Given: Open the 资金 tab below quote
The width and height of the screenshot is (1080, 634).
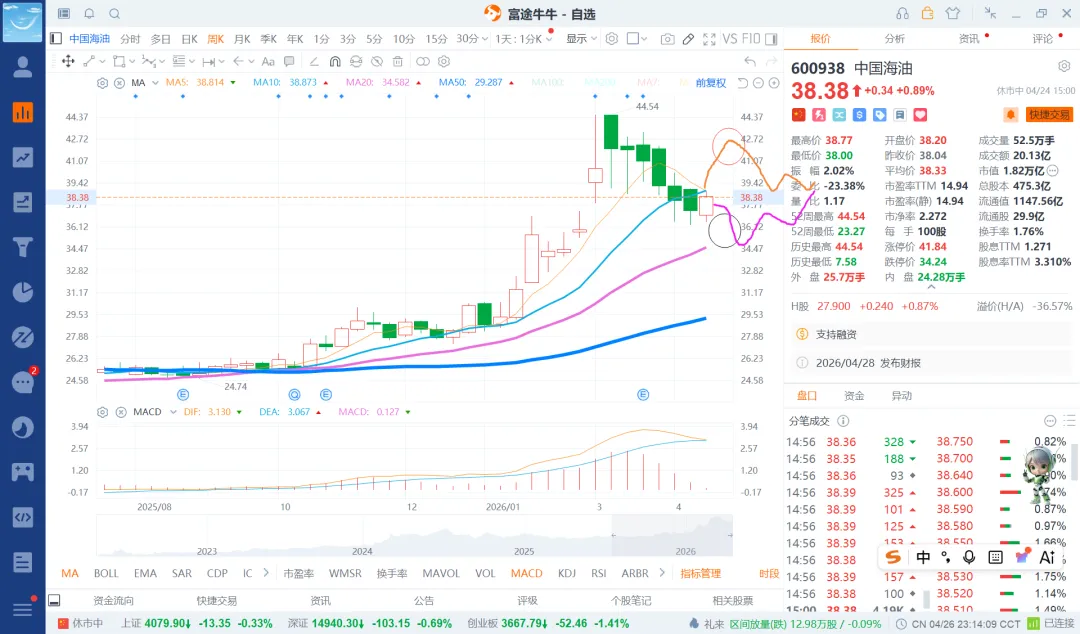Looking at the screenshot, I should (854, 396).
